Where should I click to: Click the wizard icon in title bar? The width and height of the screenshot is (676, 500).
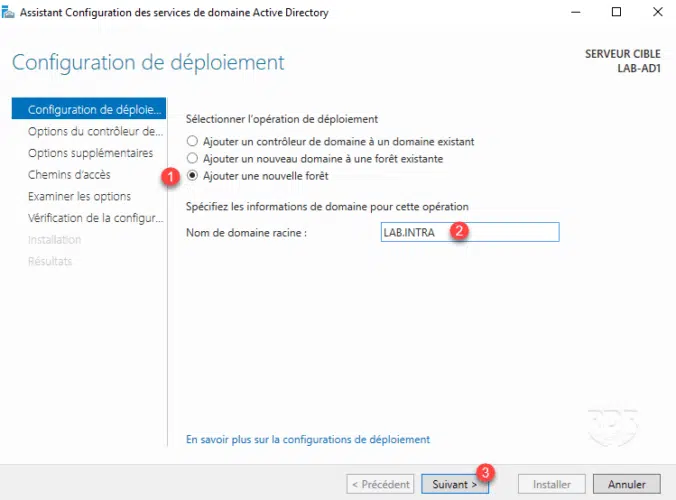click(8, 12)
